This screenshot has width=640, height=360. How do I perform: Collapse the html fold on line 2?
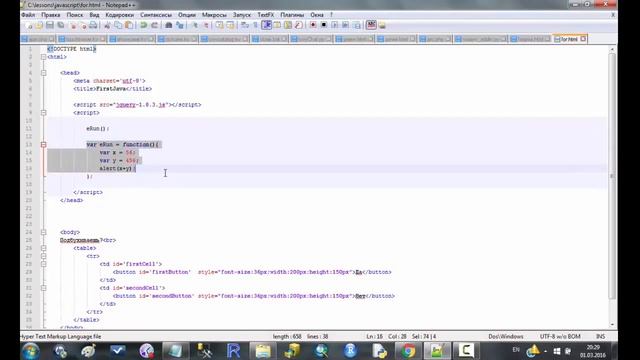(x=44, y=57)
